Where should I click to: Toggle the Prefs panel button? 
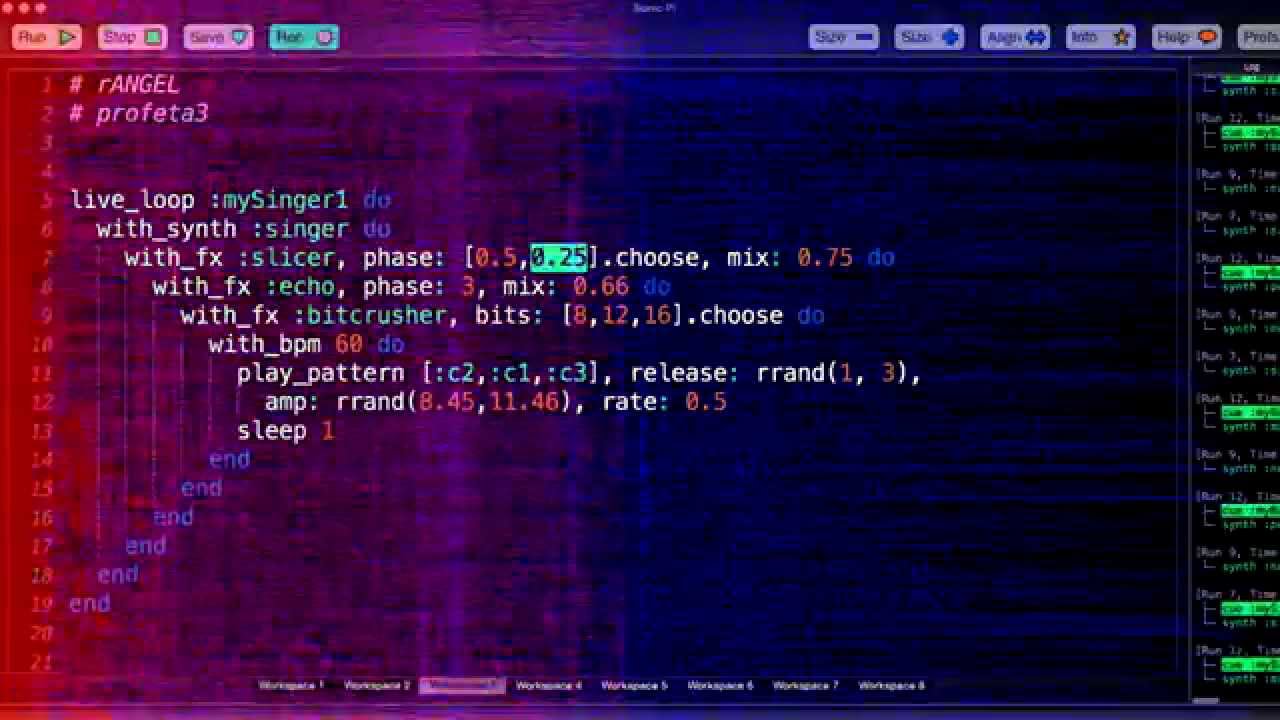(x=1260, y=38)
